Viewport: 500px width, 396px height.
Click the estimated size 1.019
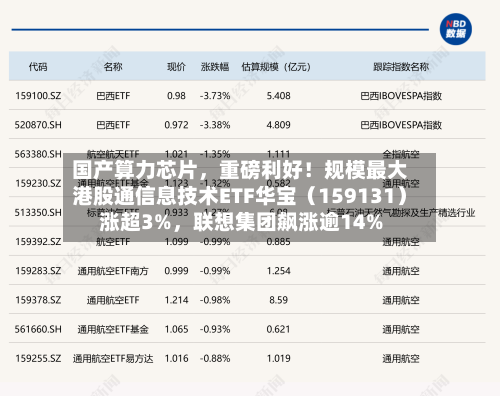pos(278,358)
